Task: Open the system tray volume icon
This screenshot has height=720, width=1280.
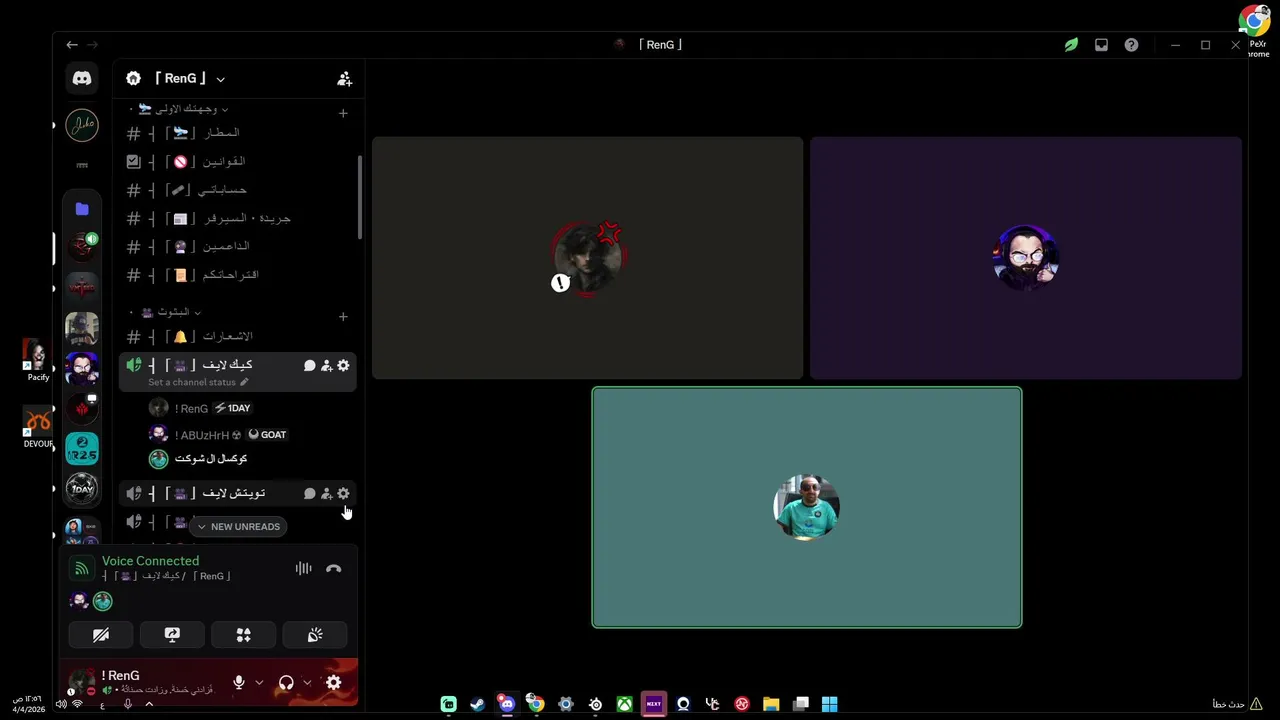Action: tap(61, 704)
